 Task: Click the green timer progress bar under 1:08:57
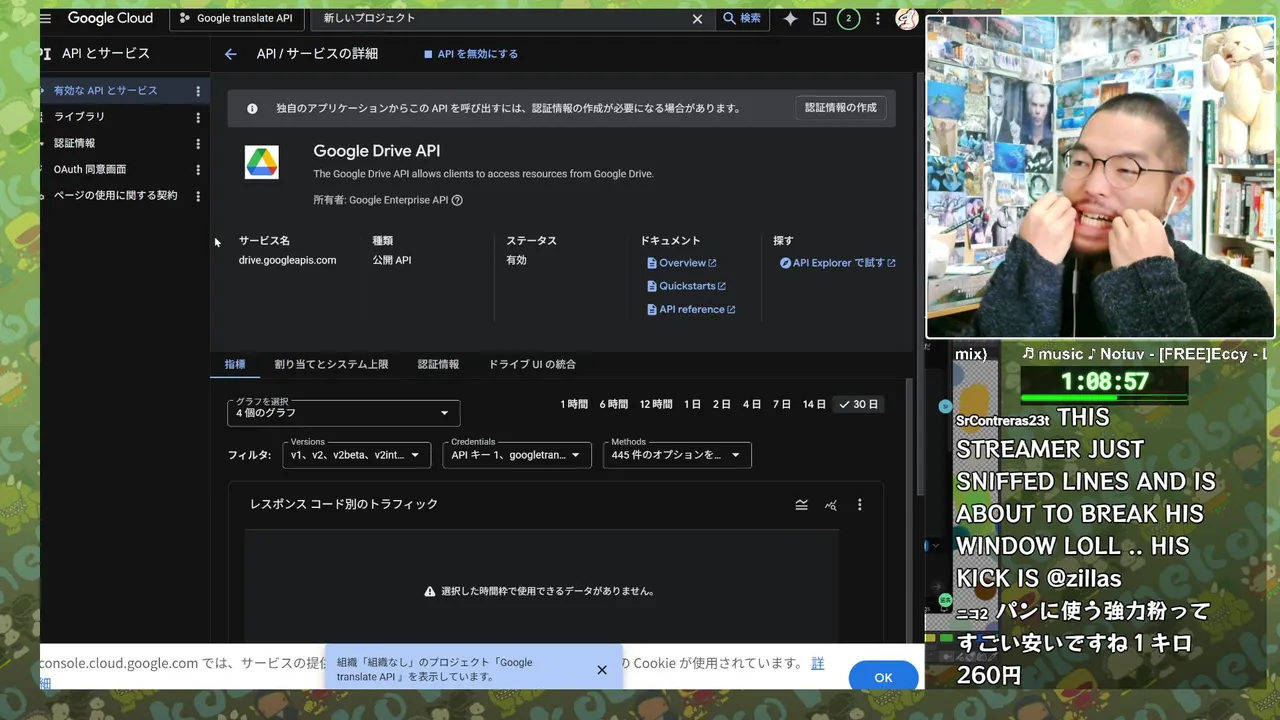coord(1104,398)
